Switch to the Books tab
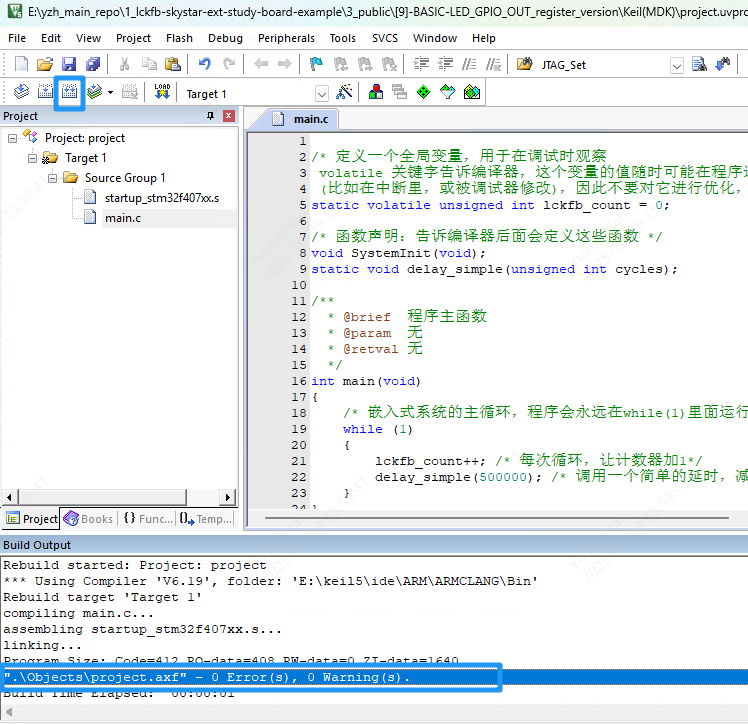The image size is (748, 724). (x=88, y=518)
